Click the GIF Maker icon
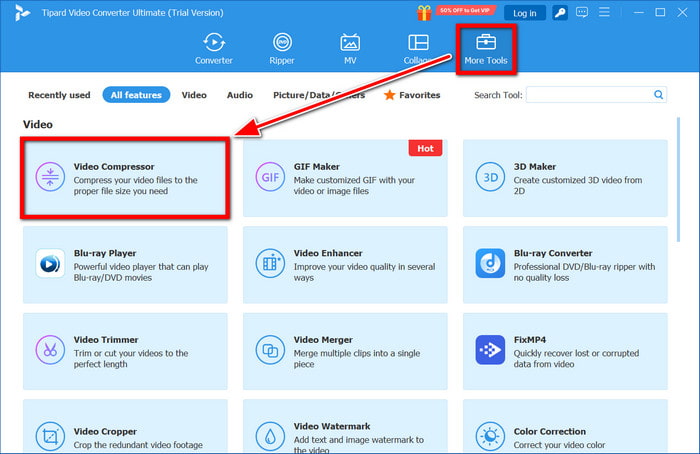 (270, 177)
